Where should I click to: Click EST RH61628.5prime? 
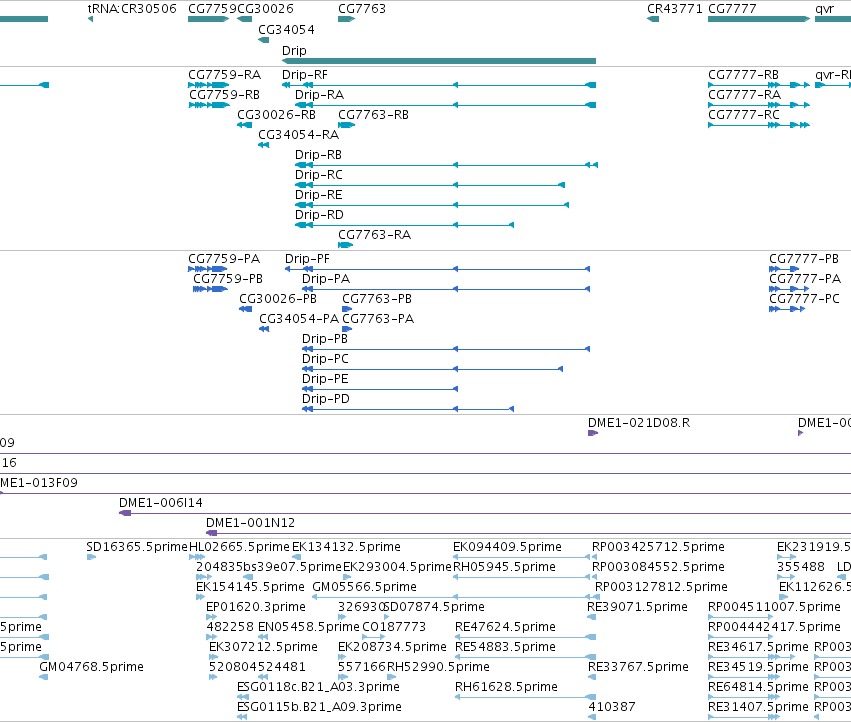point(506,687)
